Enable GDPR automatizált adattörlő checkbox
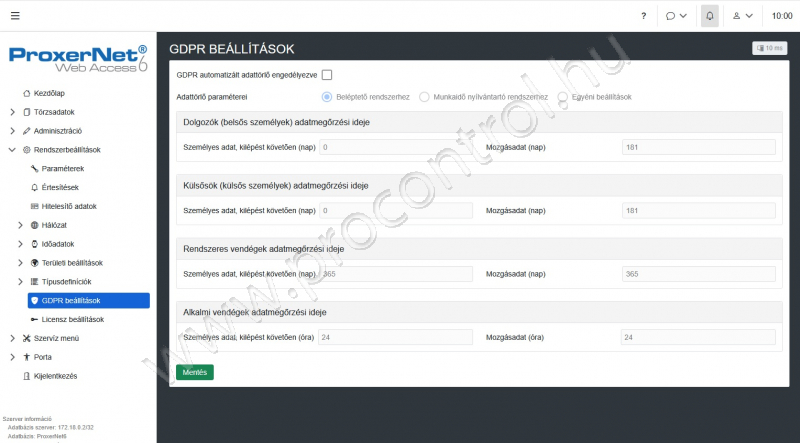 (x=327, y=74)
